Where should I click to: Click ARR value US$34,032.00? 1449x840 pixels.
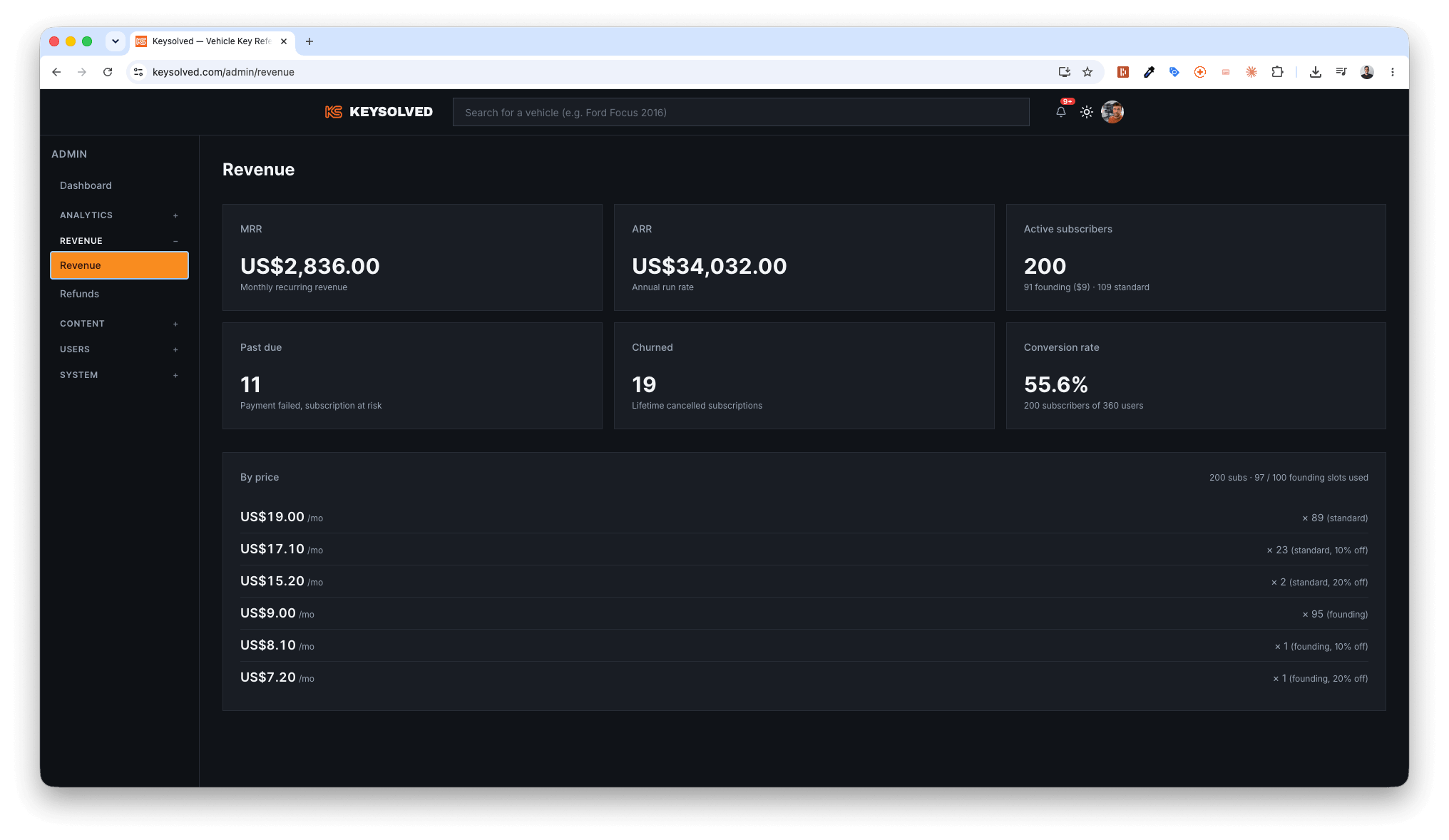click(x=709, y=266)
